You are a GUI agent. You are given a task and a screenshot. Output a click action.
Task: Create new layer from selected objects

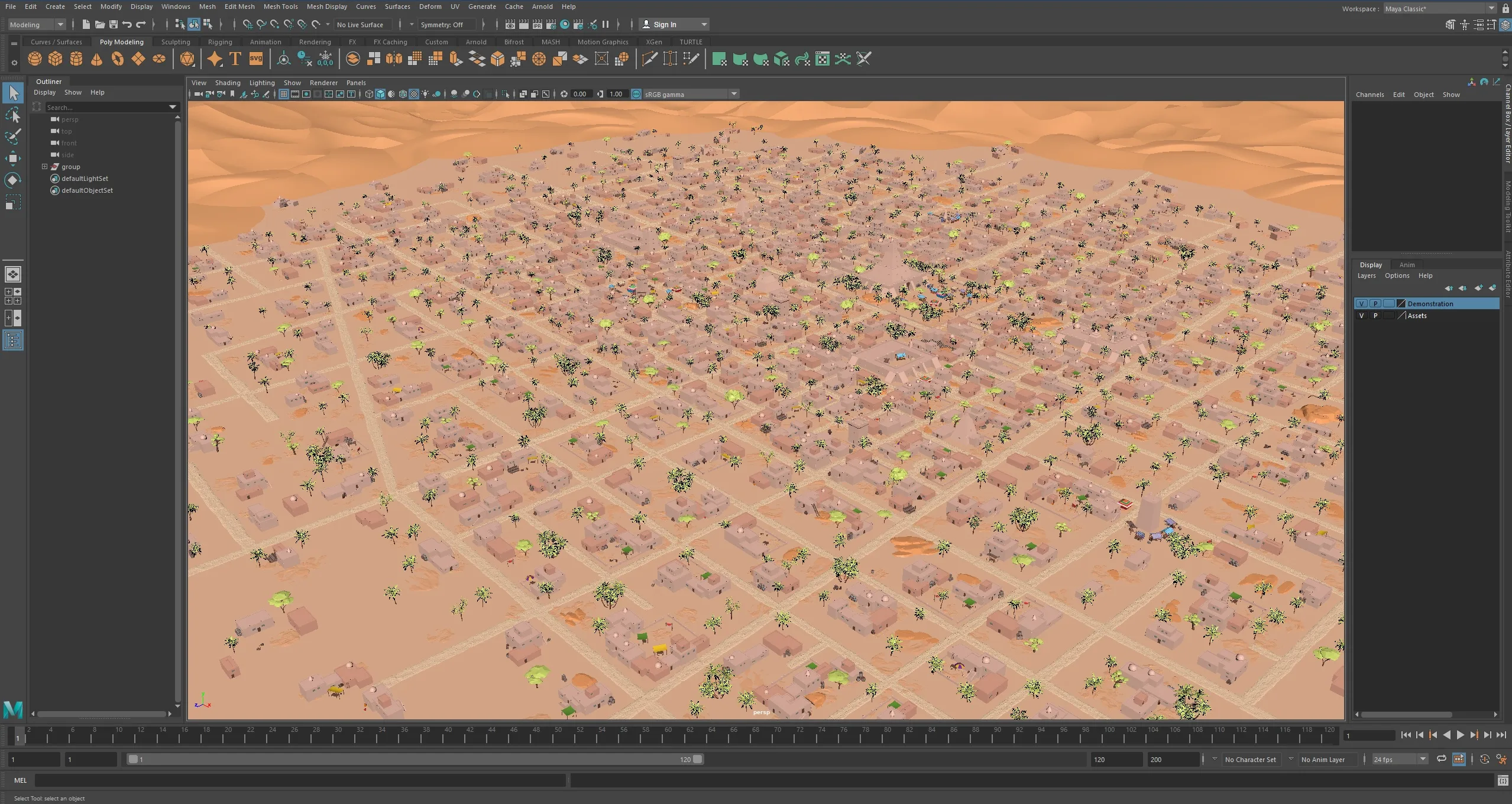[1492, 288]
